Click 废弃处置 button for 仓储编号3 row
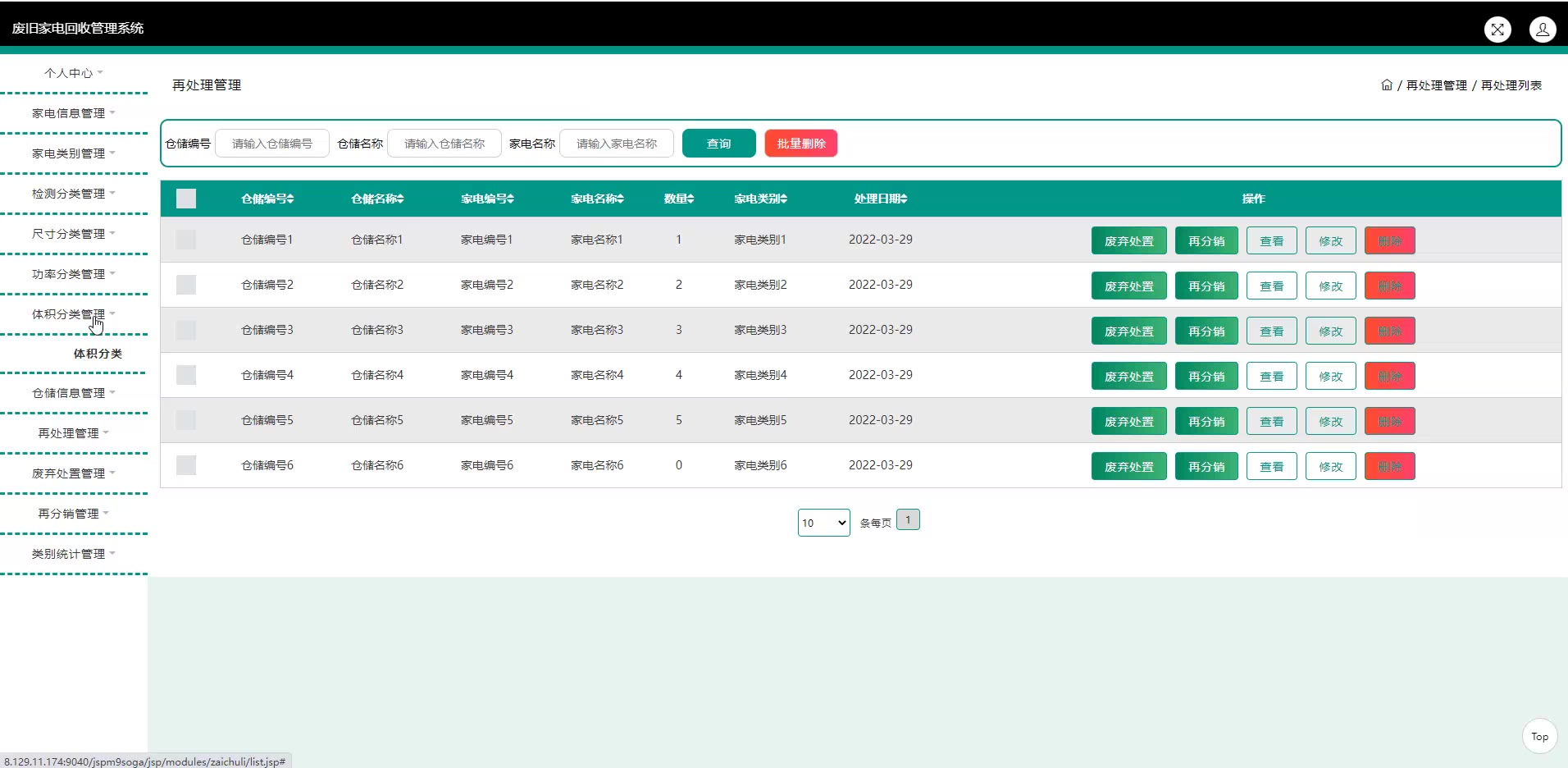This screenshot has height=768, width=1568. pos(1128,331)
